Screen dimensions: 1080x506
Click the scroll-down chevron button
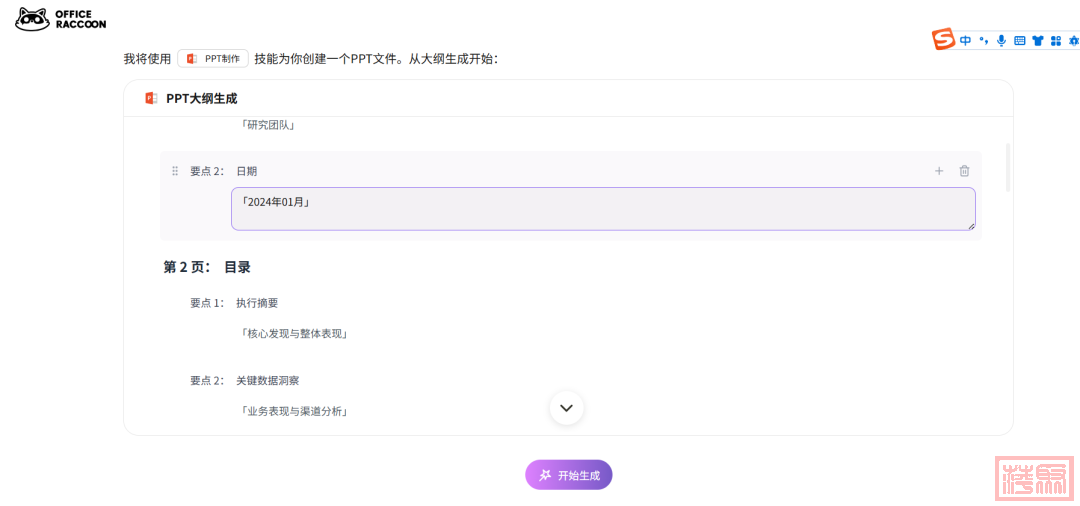coord(566,408)
